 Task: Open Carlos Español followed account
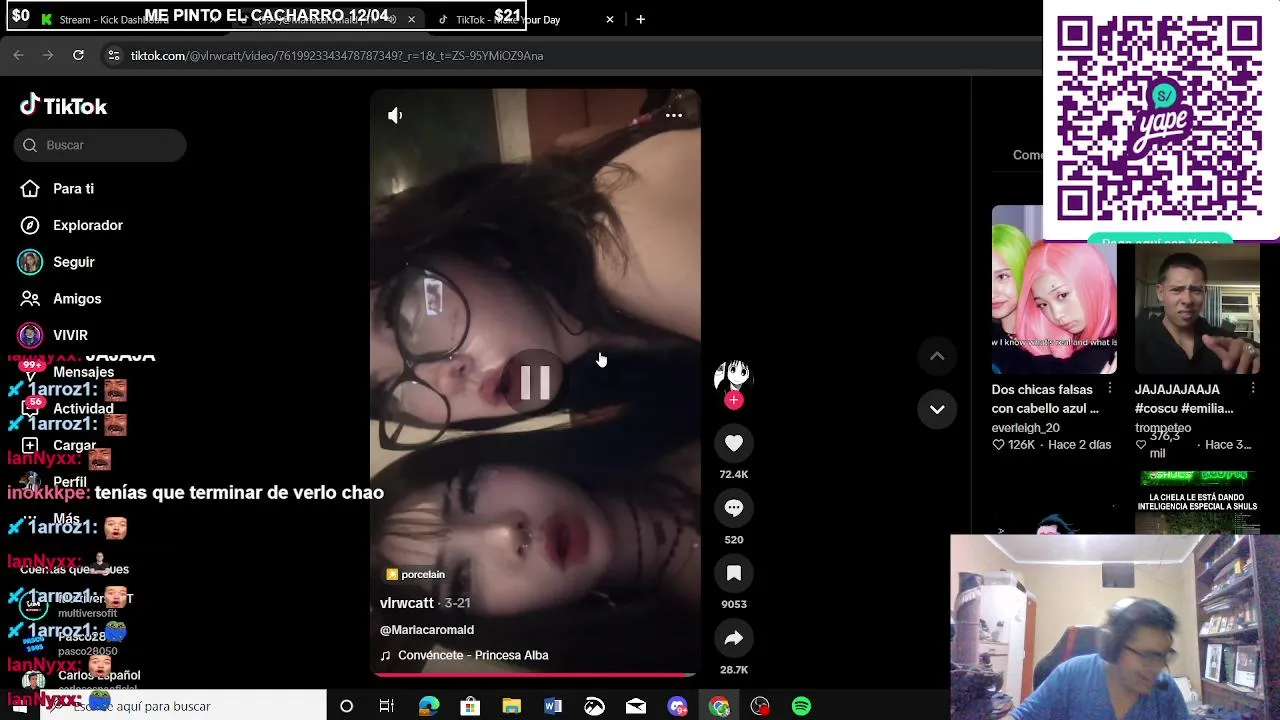click(99, 676)
